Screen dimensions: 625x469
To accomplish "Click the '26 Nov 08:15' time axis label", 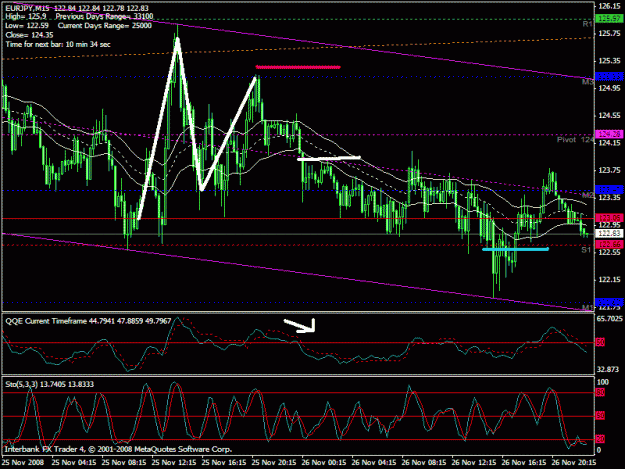I will coord(424,463).
